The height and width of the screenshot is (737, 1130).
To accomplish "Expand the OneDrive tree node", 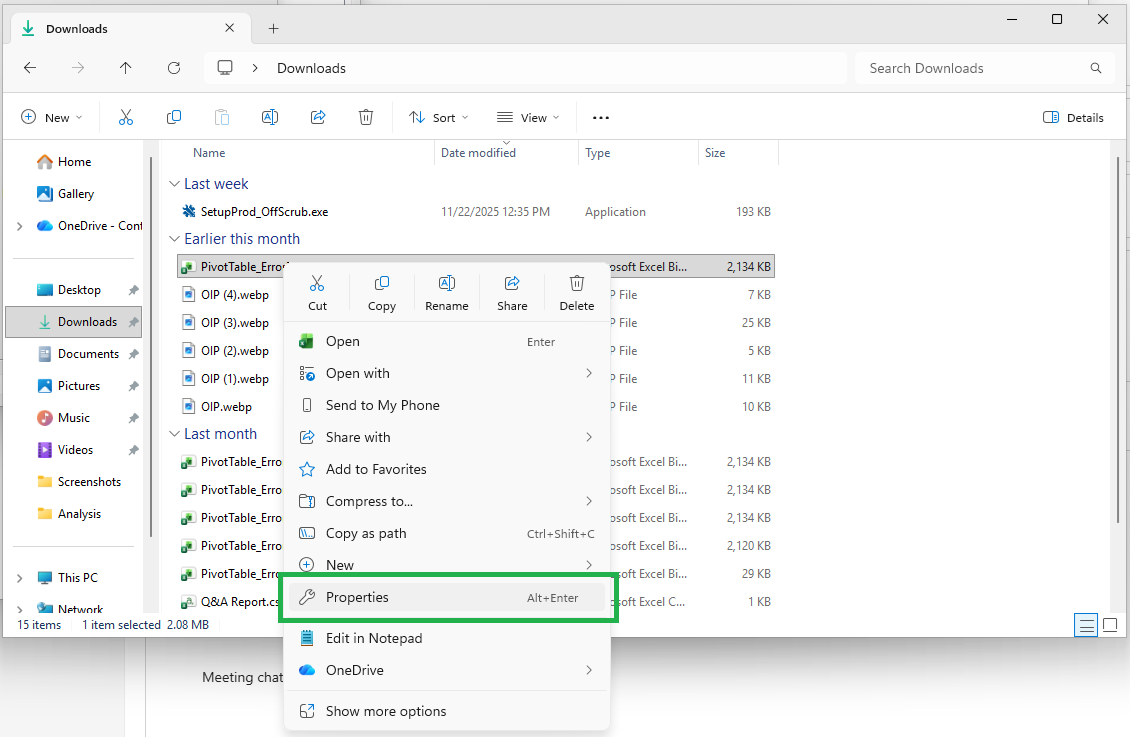I will 19,226.
